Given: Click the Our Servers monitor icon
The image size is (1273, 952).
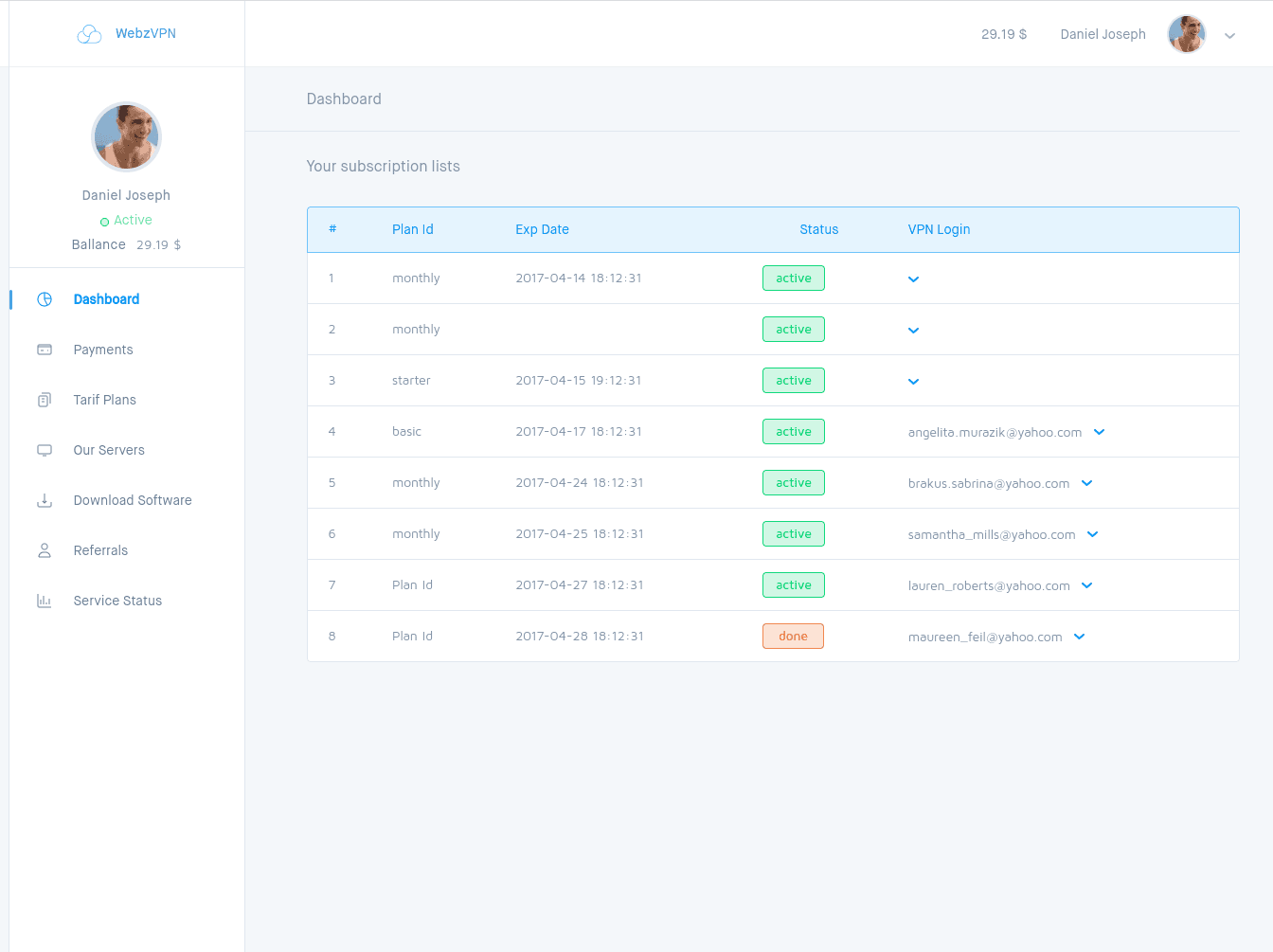Looking at the screenshot, I should pos(45,450).
